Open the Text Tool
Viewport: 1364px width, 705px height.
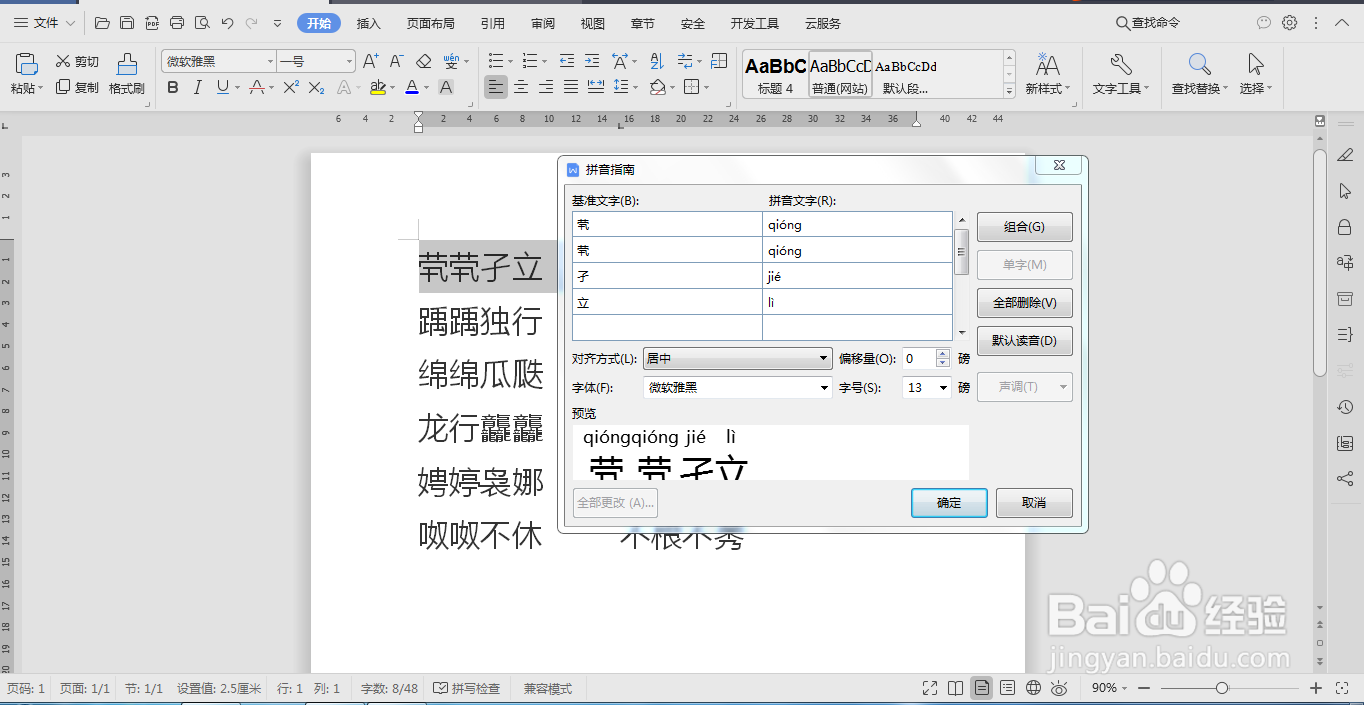tap(1120, 74)
